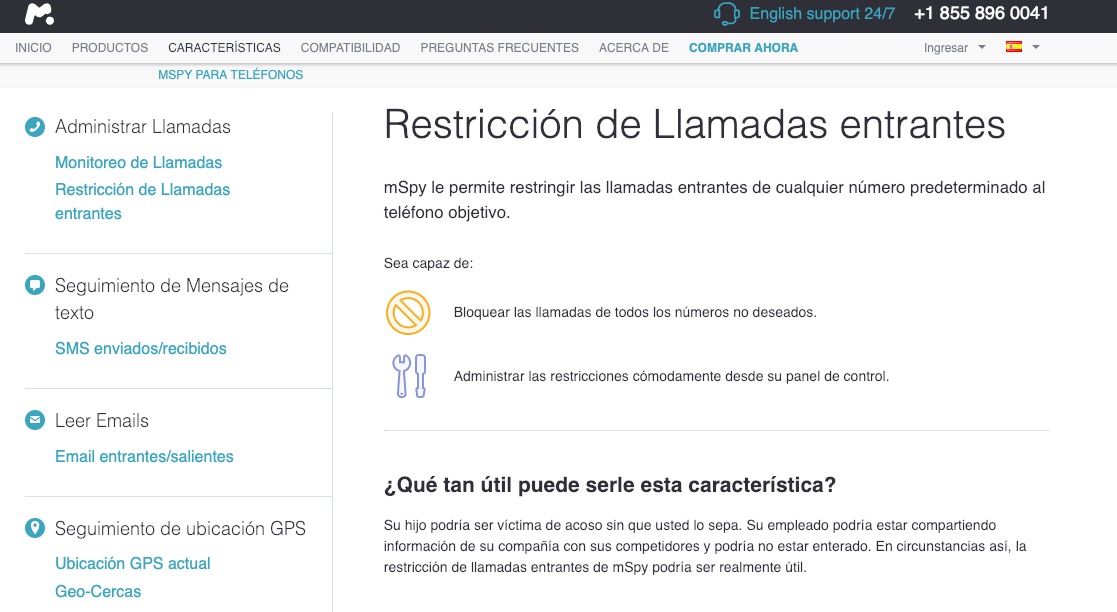
Task: Select the Administrar Llamadas phone icon
Action: pos(33,127)
